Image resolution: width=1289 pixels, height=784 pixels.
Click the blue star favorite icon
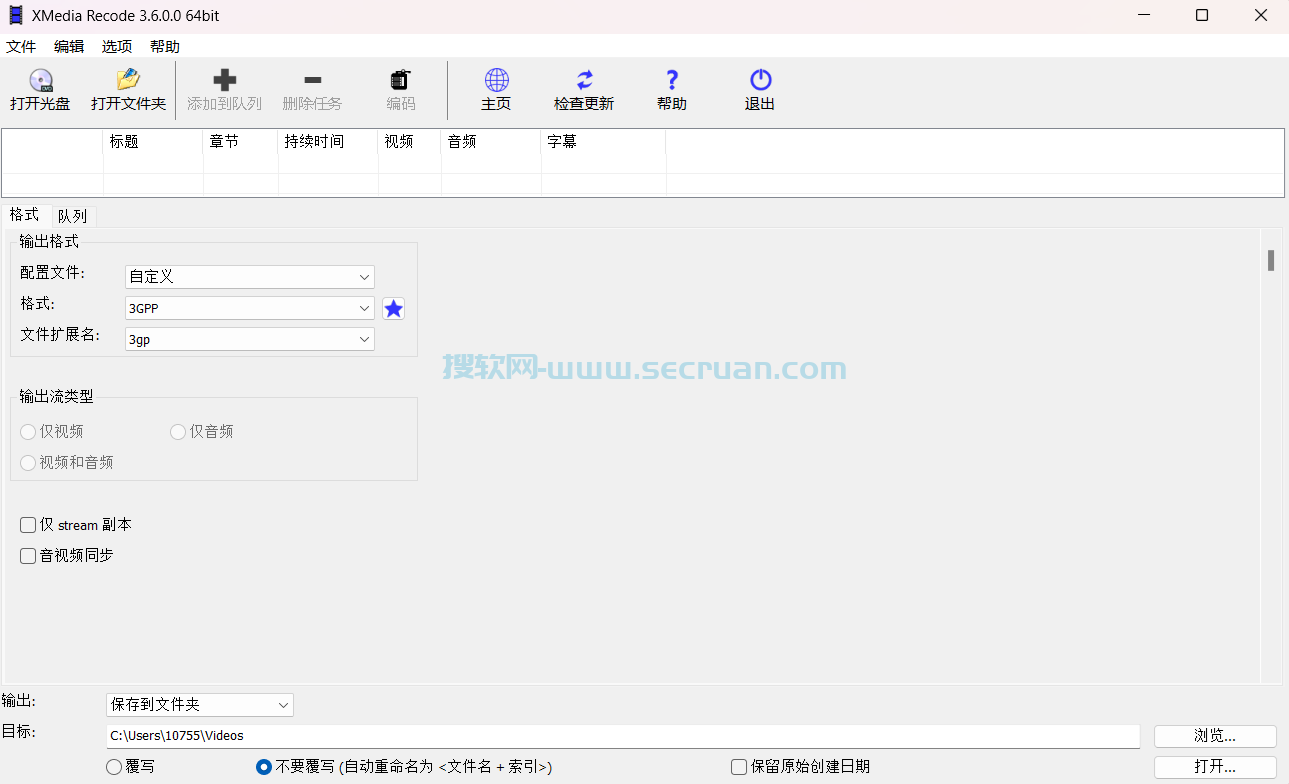pyautogui.click(x=394, y=308)
